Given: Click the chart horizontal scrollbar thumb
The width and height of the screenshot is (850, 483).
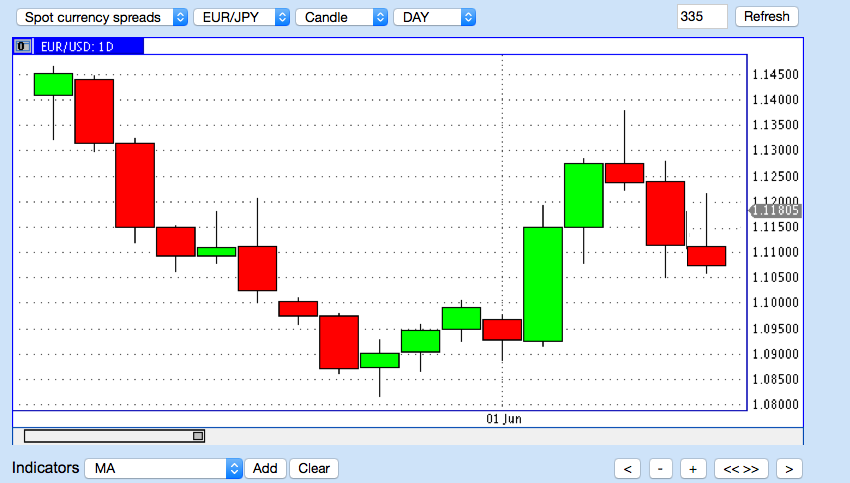Looking at the screenshot, I should (x=198, y=436).
